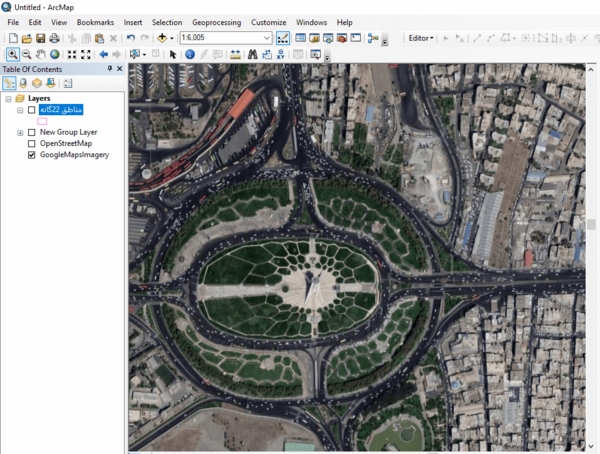Launch ModelBuilder window
The height and width of the screenshot is (454, 600).
tap(373, 38)
